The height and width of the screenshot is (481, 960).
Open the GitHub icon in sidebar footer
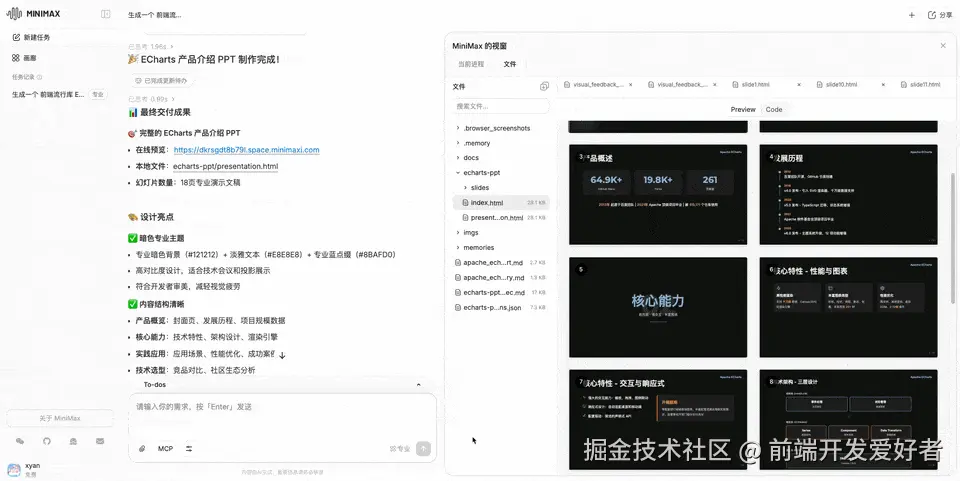click(x=47, y=441)
